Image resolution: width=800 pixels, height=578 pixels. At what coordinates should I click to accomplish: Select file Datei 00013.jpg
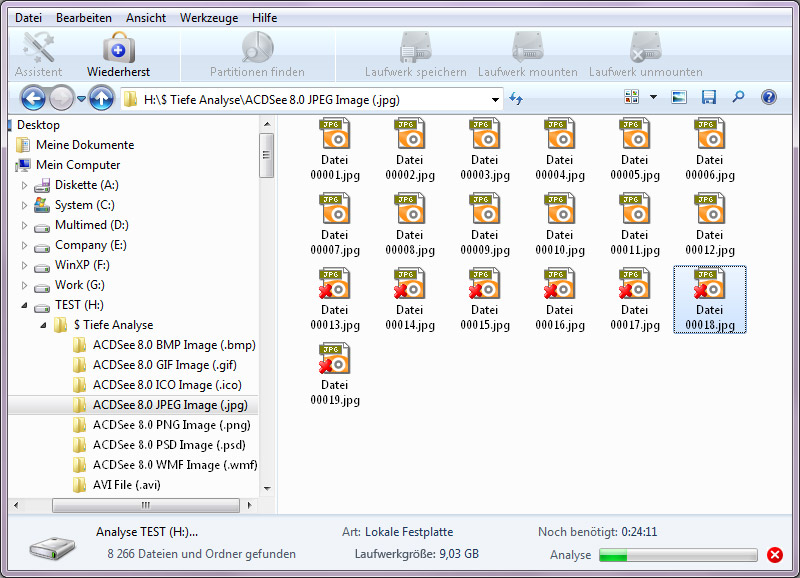335,300
